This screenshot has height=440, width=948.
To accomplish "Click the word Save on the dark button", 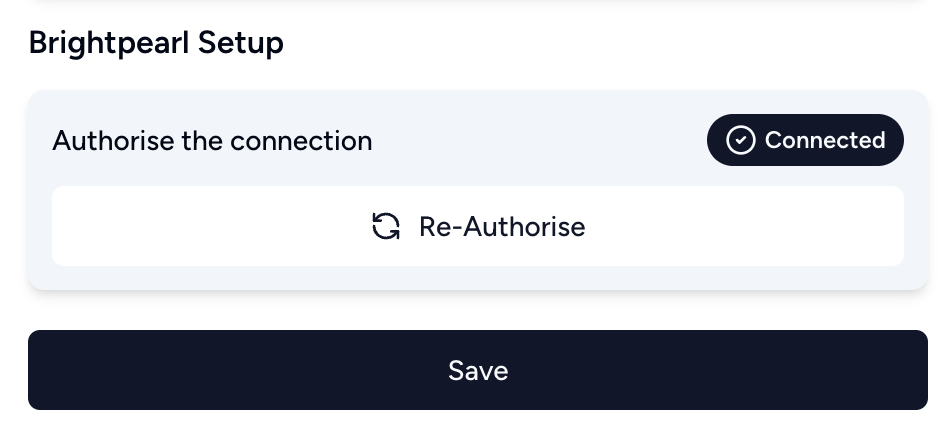I will (478, 370).
